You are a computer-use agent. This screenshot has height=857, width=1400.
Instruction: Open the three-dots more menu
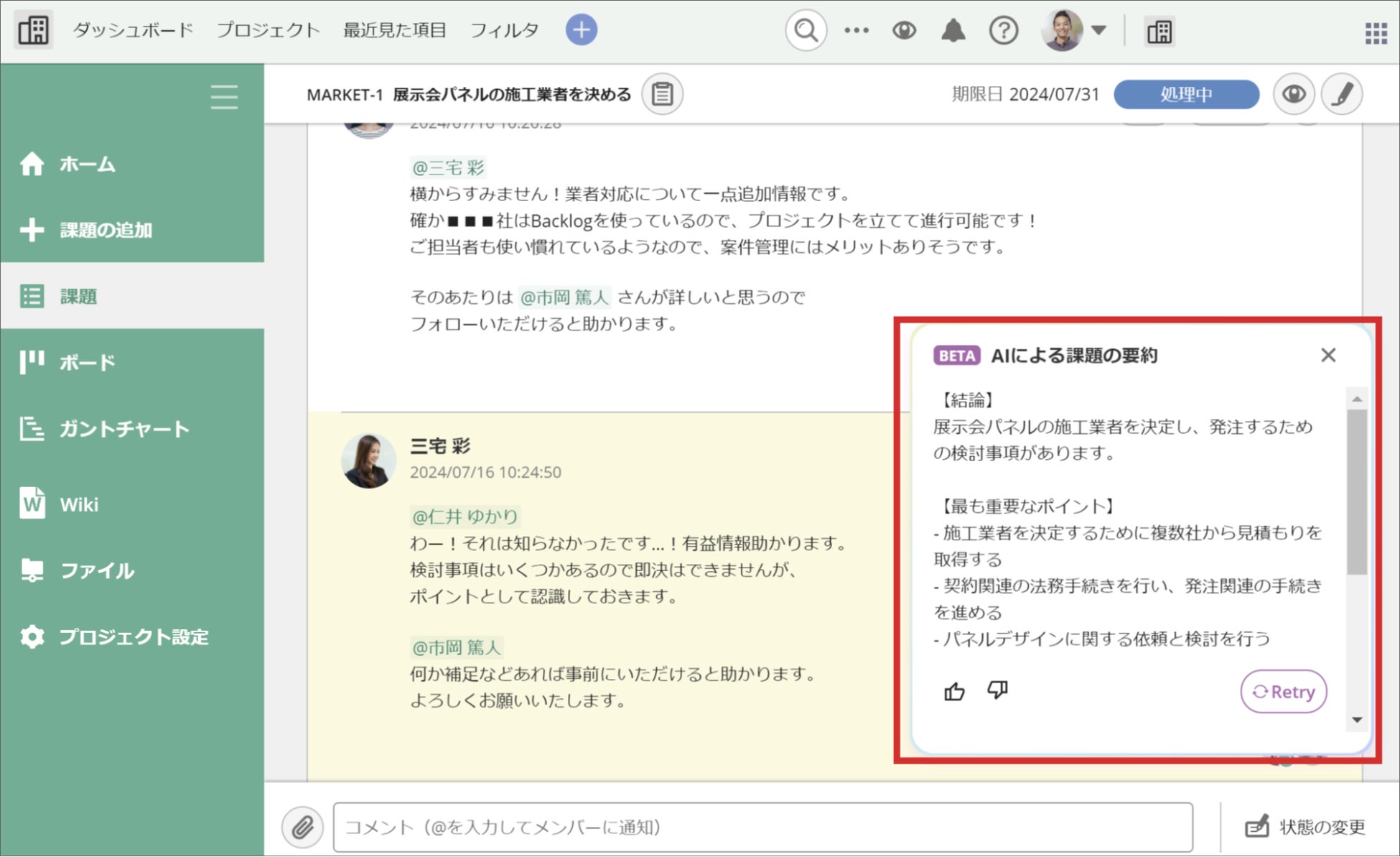click(x=856, y=31)
